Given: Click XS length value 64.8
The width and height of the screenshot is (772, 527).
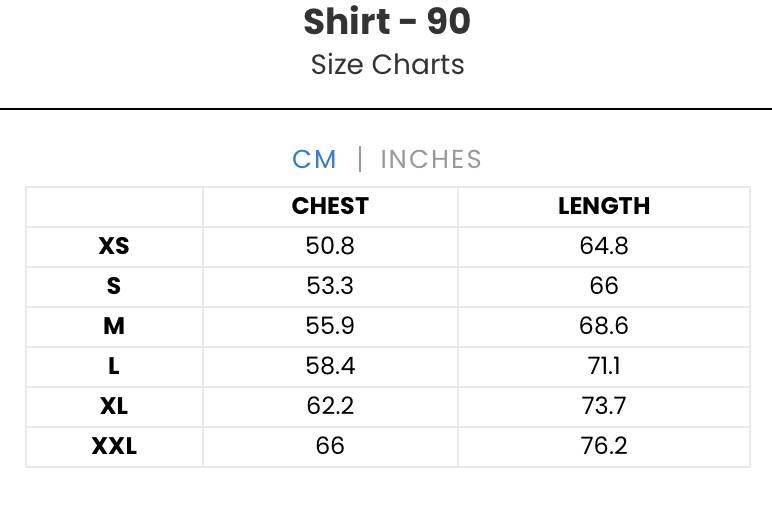Looking at the screenshot, I should point(604,246).
